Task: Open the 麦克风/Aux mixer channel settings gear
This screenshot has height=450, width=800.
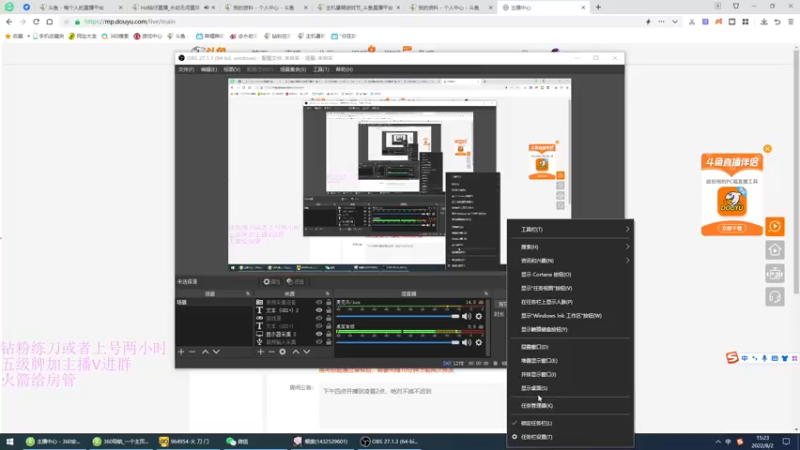Action: [479, 316]
